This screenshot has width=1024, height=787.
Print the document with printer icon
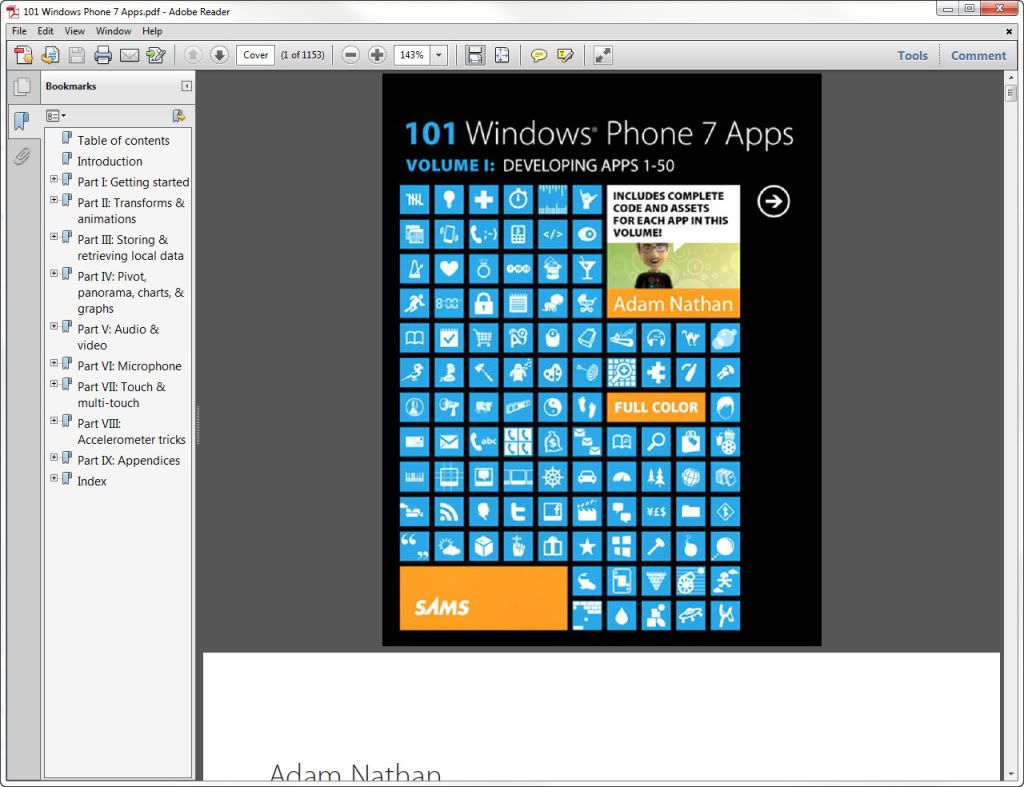pyautogui.click(x=103, y=56)
